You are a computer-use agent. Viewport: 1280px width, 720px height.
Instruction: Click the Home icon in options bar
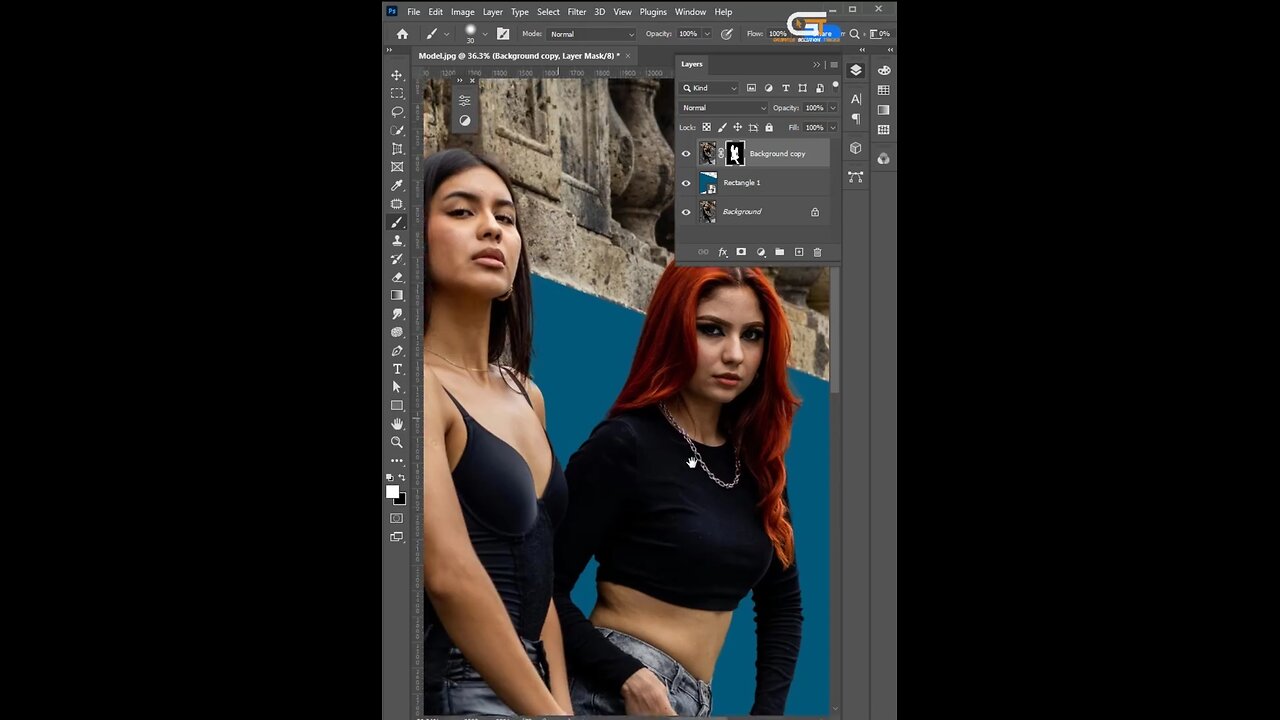(x=402, y=34)
